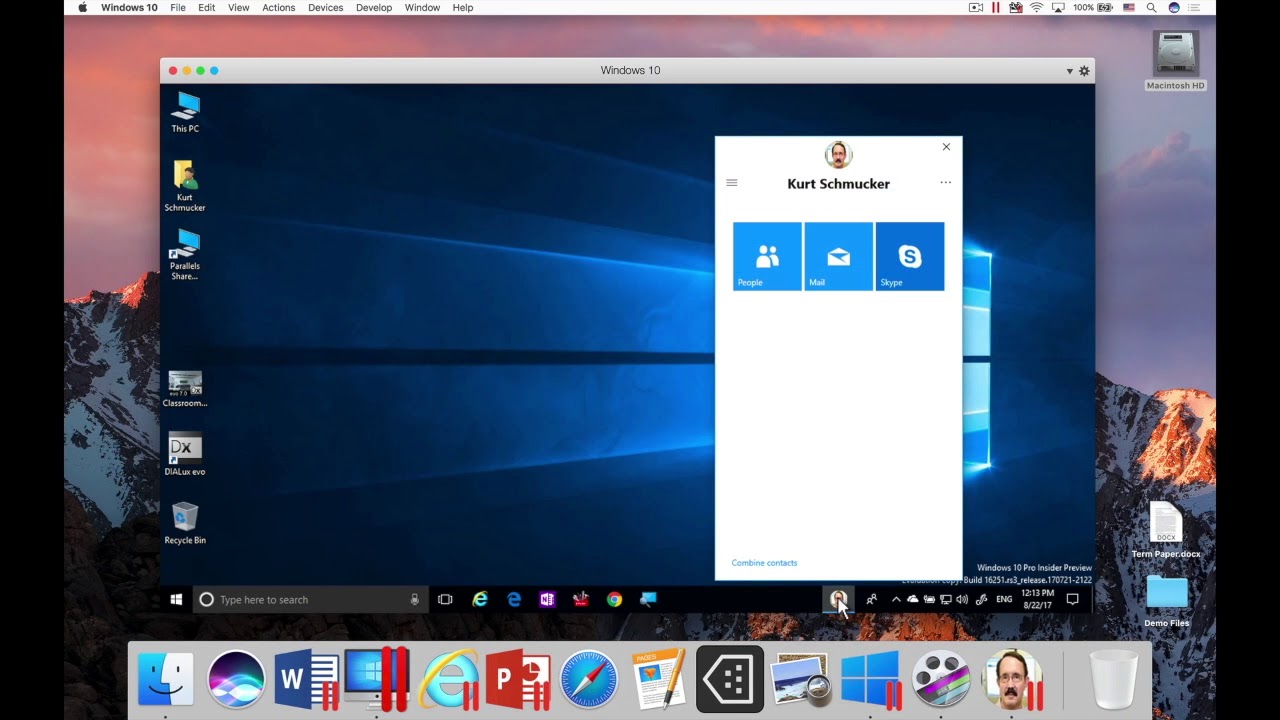
Task: Open Parallels settings gear in title bar
Action: tap(1084, 71)
